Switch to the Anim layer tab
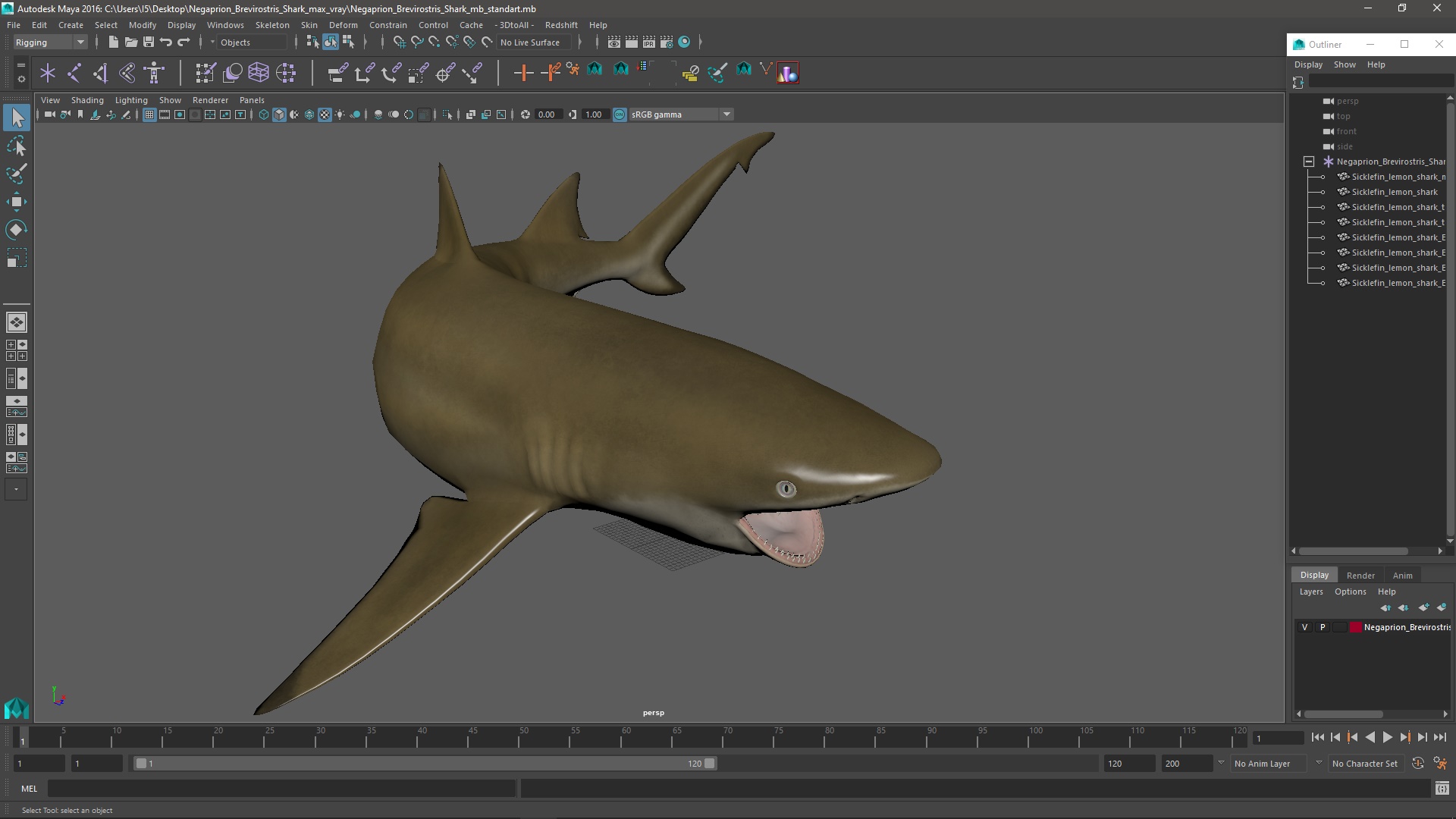Screen dimensions: 1456x819 click(x=1402, y=575)
